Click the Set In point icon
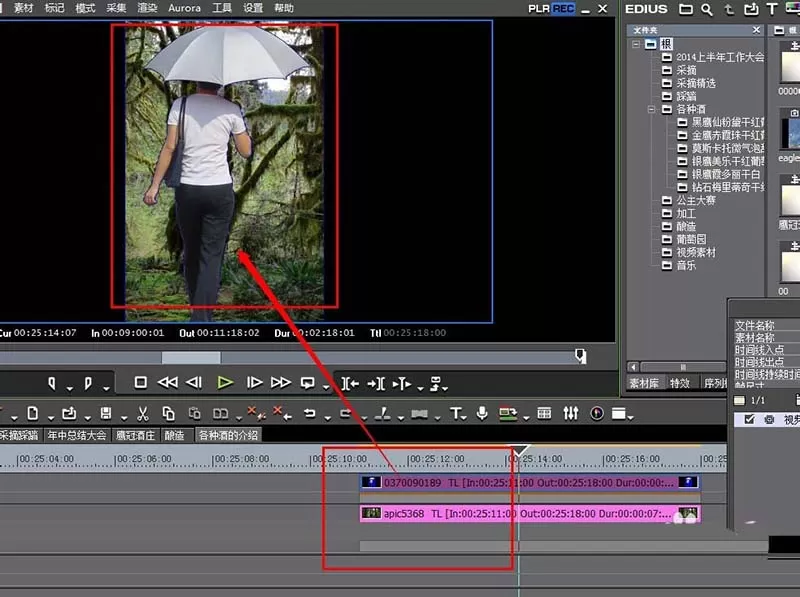This screenshot has width=800, height=597. [x=52, y=383]
